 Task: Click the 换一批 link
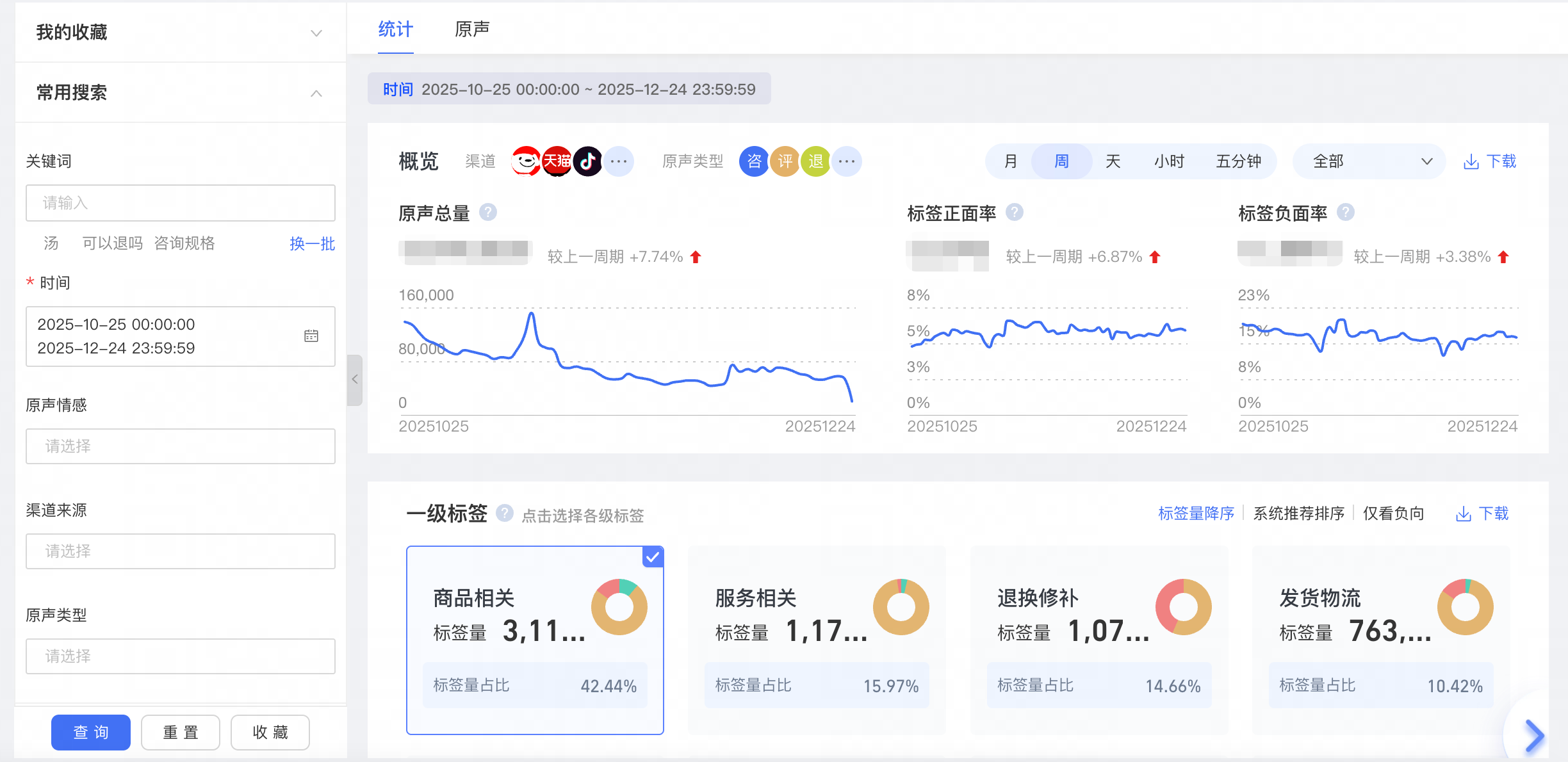tap(312, 243)
